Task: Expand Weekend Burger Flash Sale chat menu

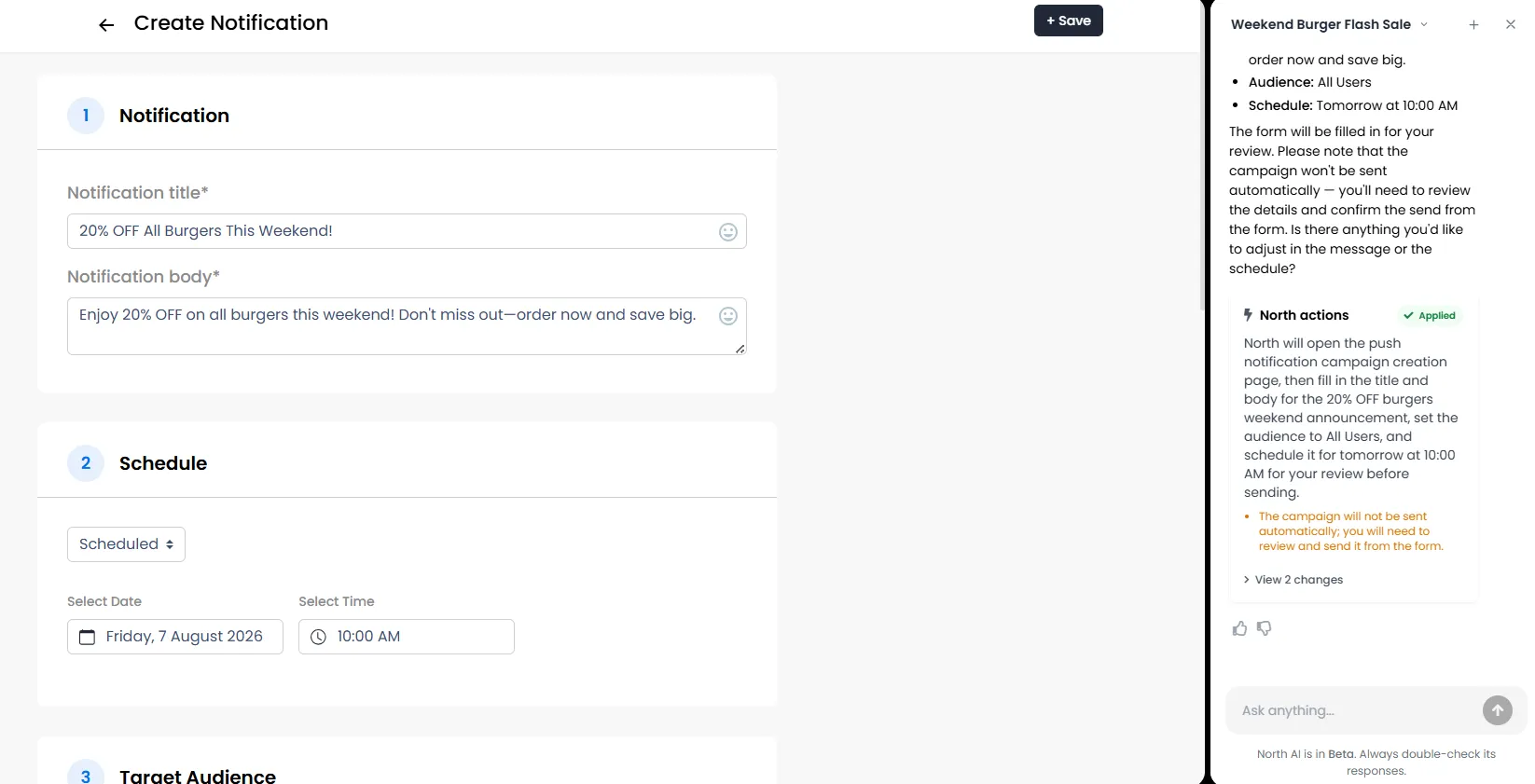Action: pyautogui.click(x=1424, y=25)
